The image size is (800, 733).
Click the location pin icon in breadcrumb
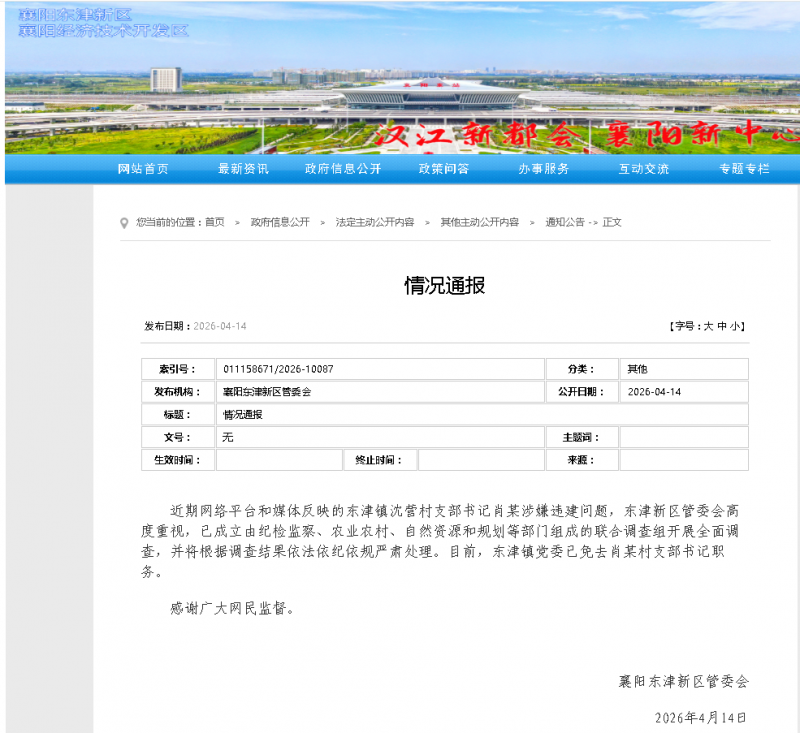pyautogui.click(x=124, y=222)
